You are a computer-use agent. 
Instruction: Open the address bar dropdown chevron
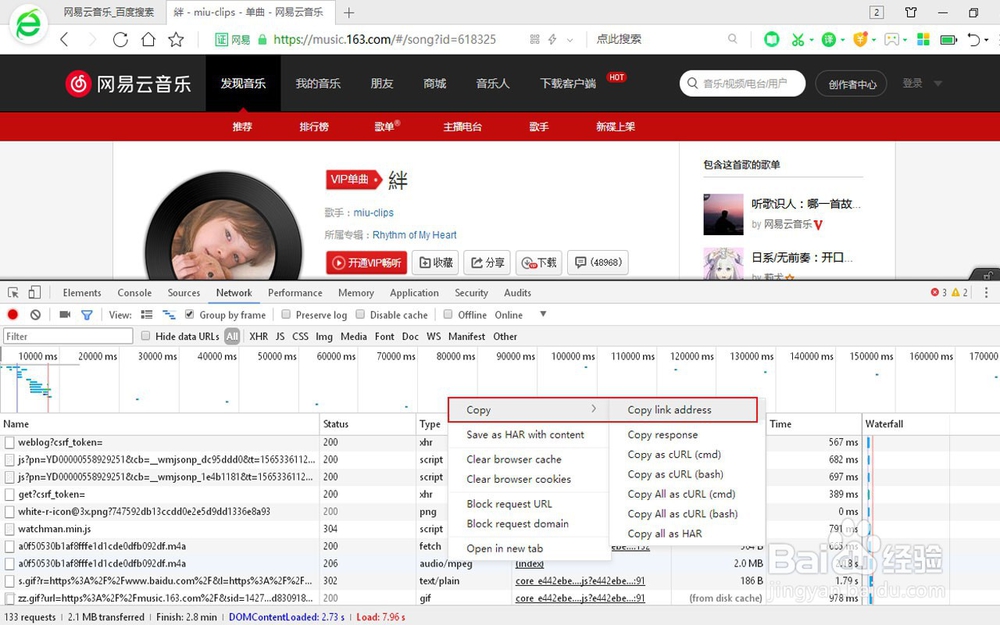pos(570,40)
